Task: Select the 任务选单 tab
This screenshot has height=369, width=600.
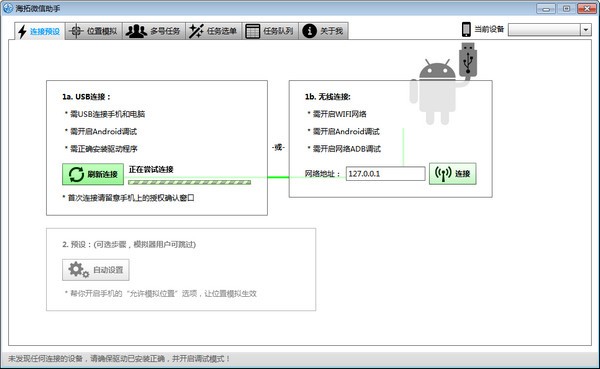Action: (214, 31)
